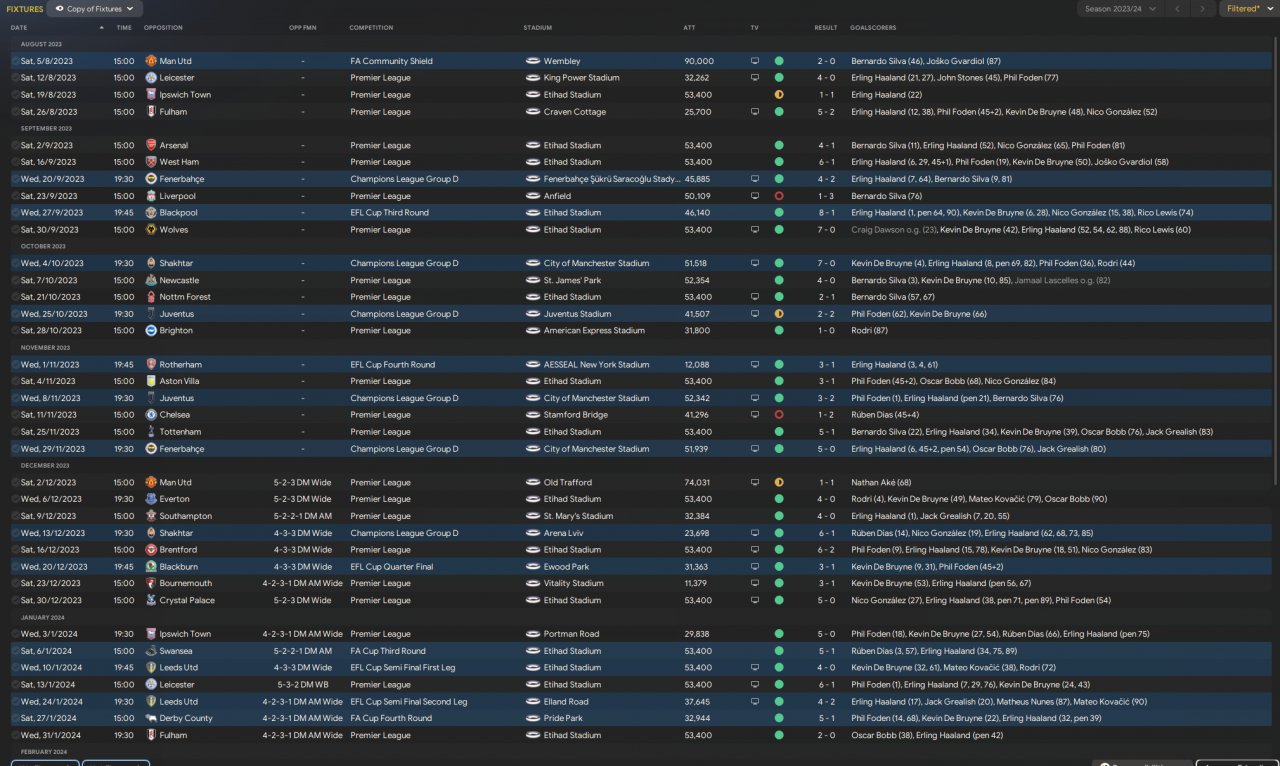Open the Rotherham opposition link
The width and height of the screenshot is (1280, 766).
click(x=180, y=365)
